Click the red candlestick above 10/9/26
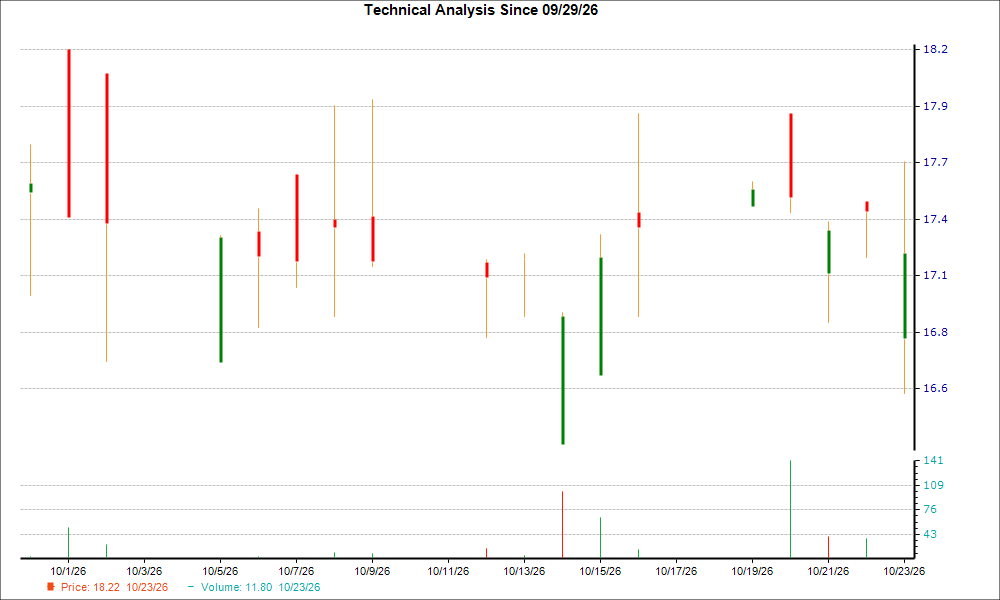 [x=373, y=239]
